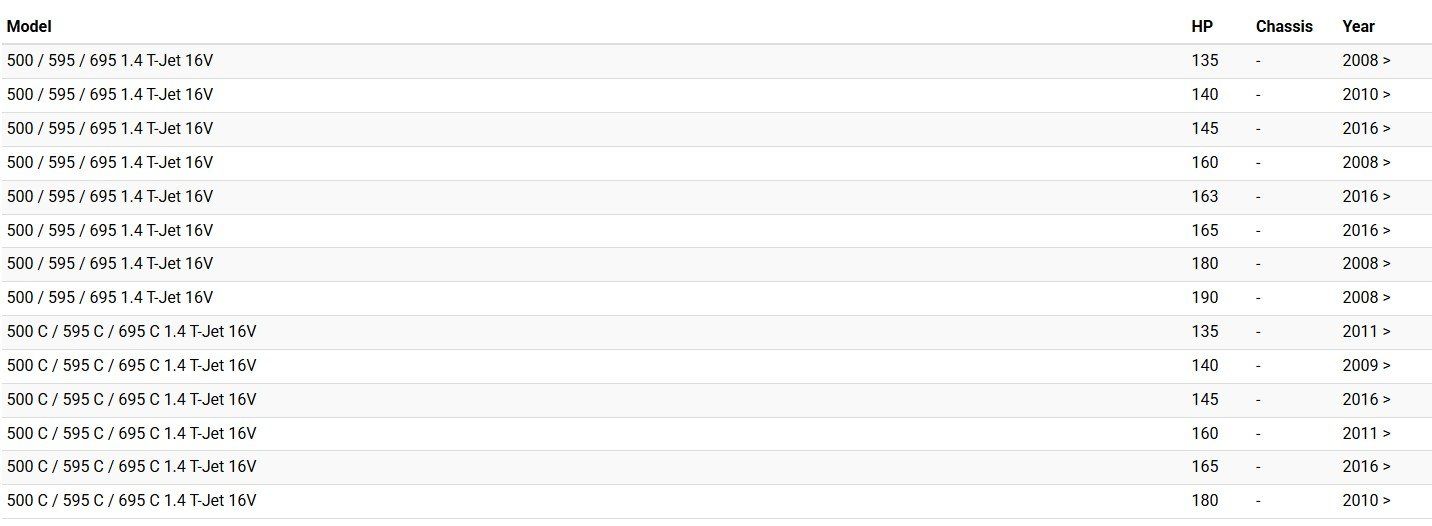Click the Year column header
The width and height of the screenshot is (1432, 526).
coord(1358,26)
